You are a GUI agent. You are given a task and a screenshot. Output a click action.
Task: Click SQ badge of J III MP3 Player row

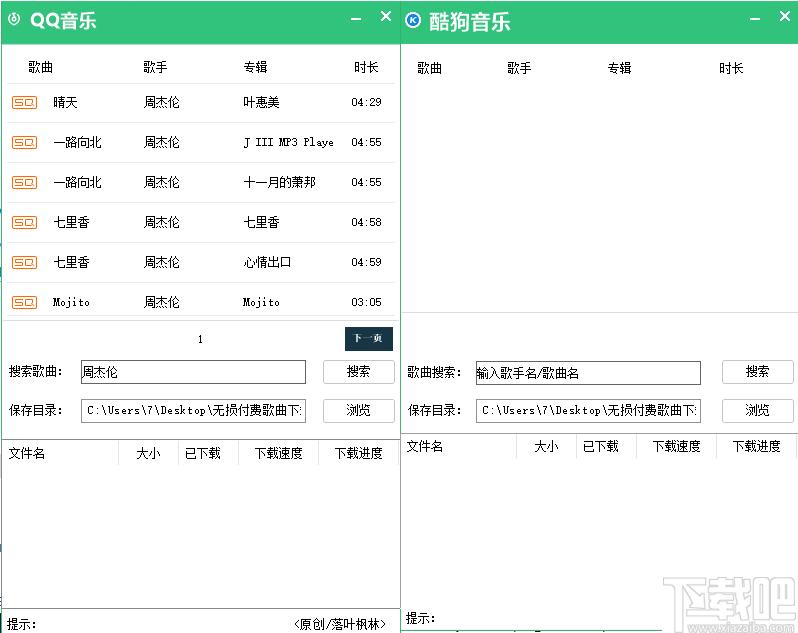[x=24, y=142]
